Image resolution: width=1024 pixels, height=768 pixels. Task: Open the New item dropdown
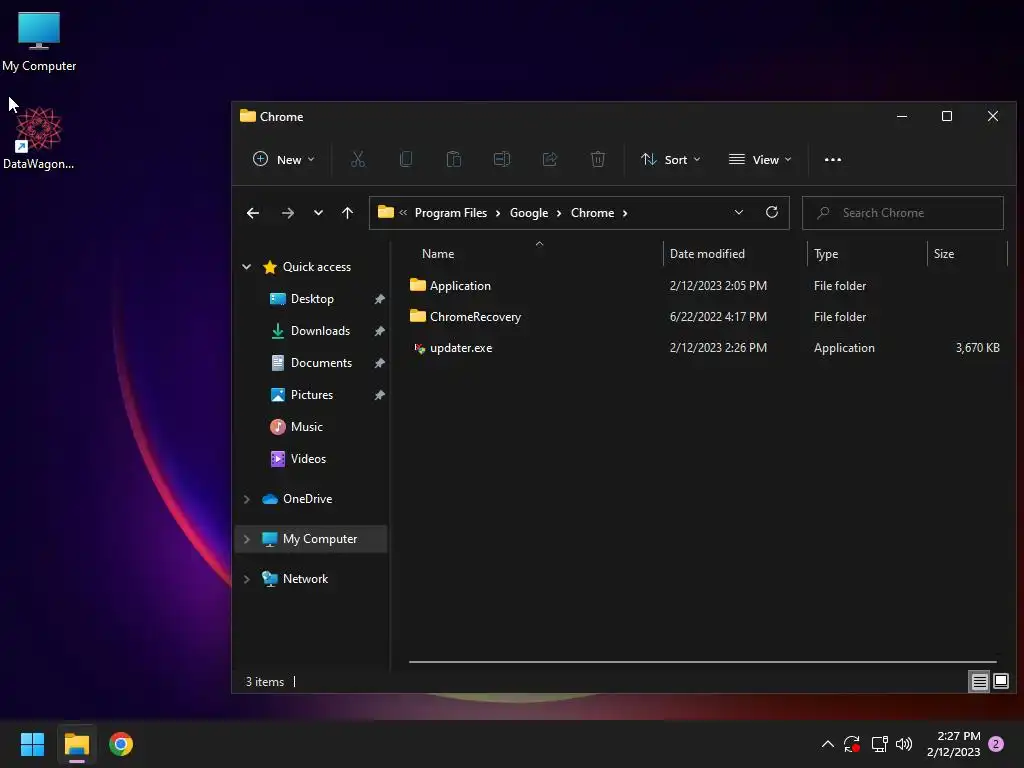(x=283, y=159)
